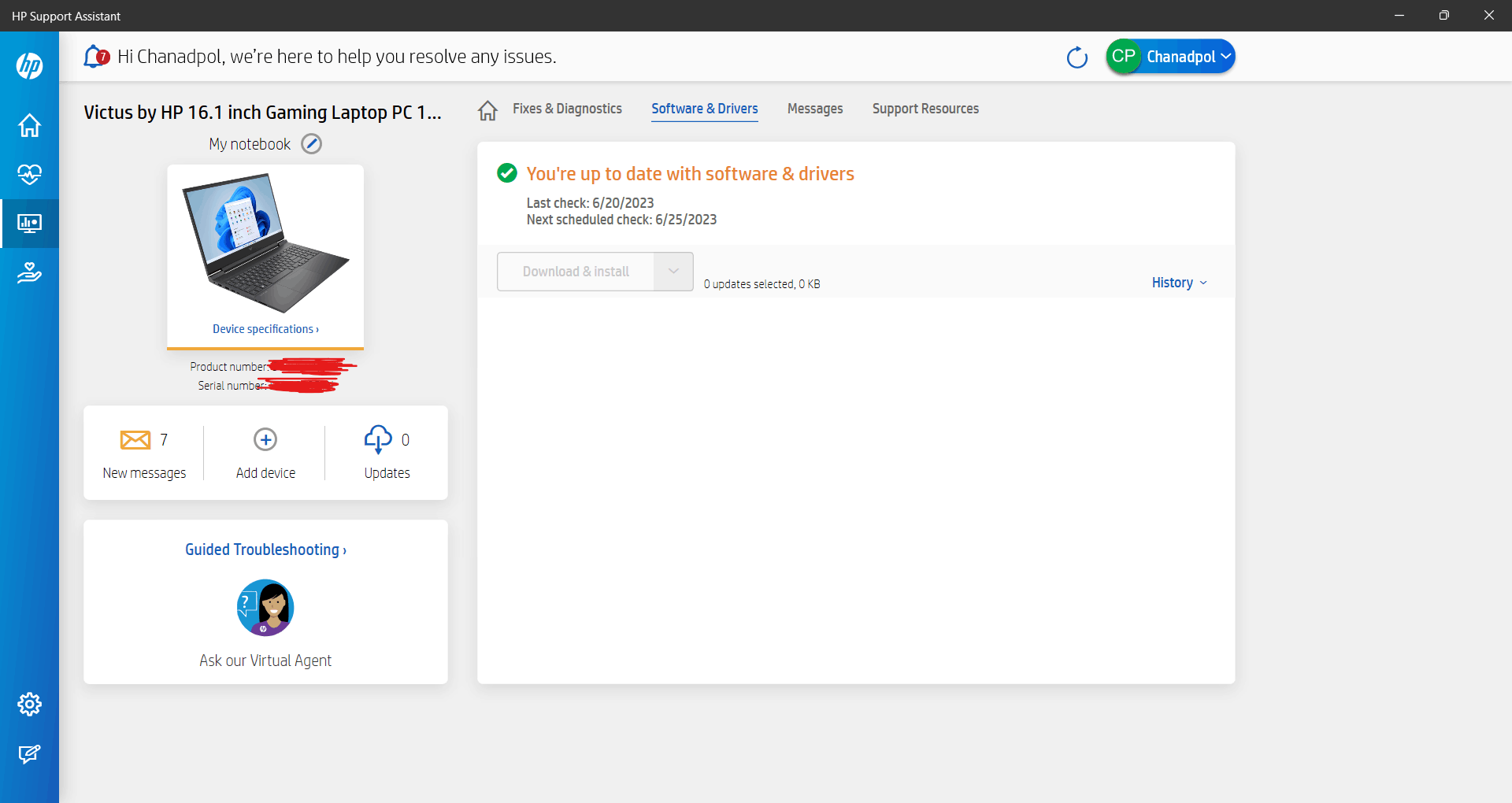Click the Virtual Agent avatar image
The height and width of the screenshot is (803, 1512).
[x=265, y=608]
